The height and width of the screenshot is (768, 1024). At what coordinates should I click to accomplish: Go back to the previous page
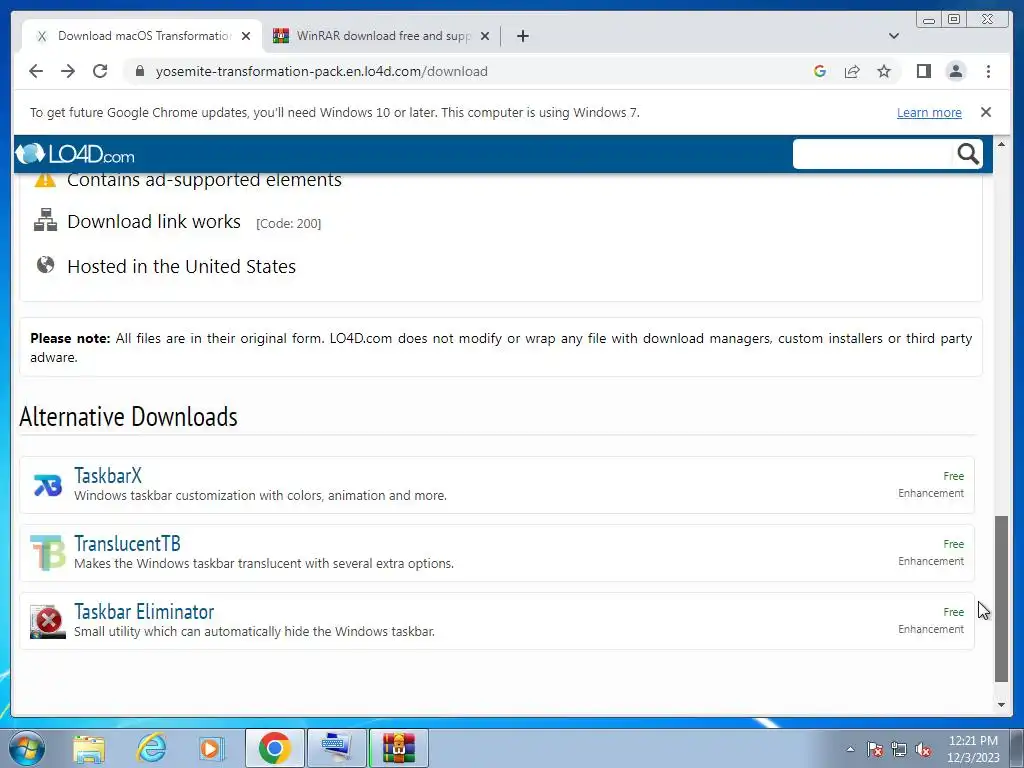coord(36,71)
